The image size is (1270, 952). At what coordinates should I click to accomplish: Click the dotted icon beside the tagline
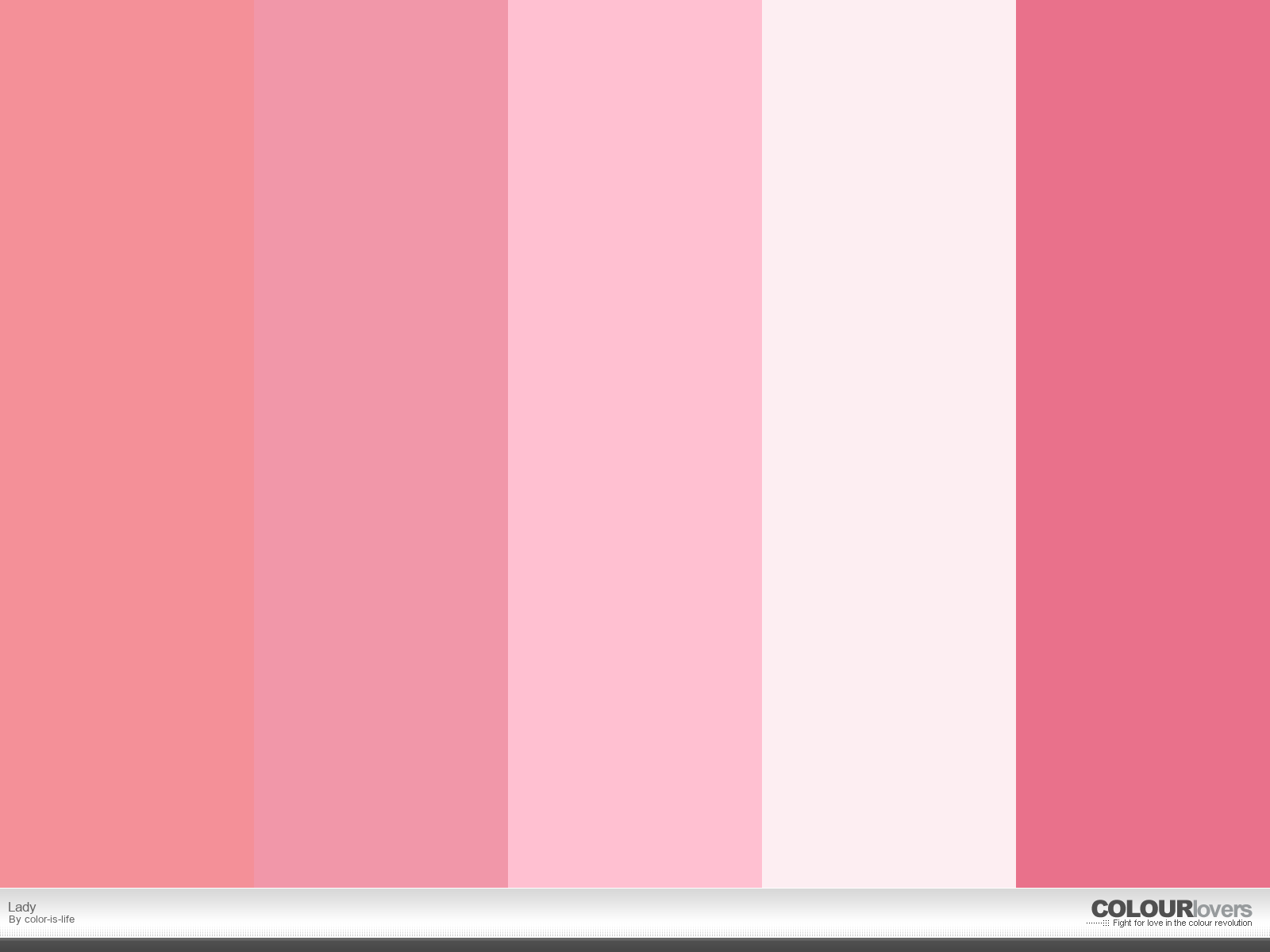[x=1099, y=923]
